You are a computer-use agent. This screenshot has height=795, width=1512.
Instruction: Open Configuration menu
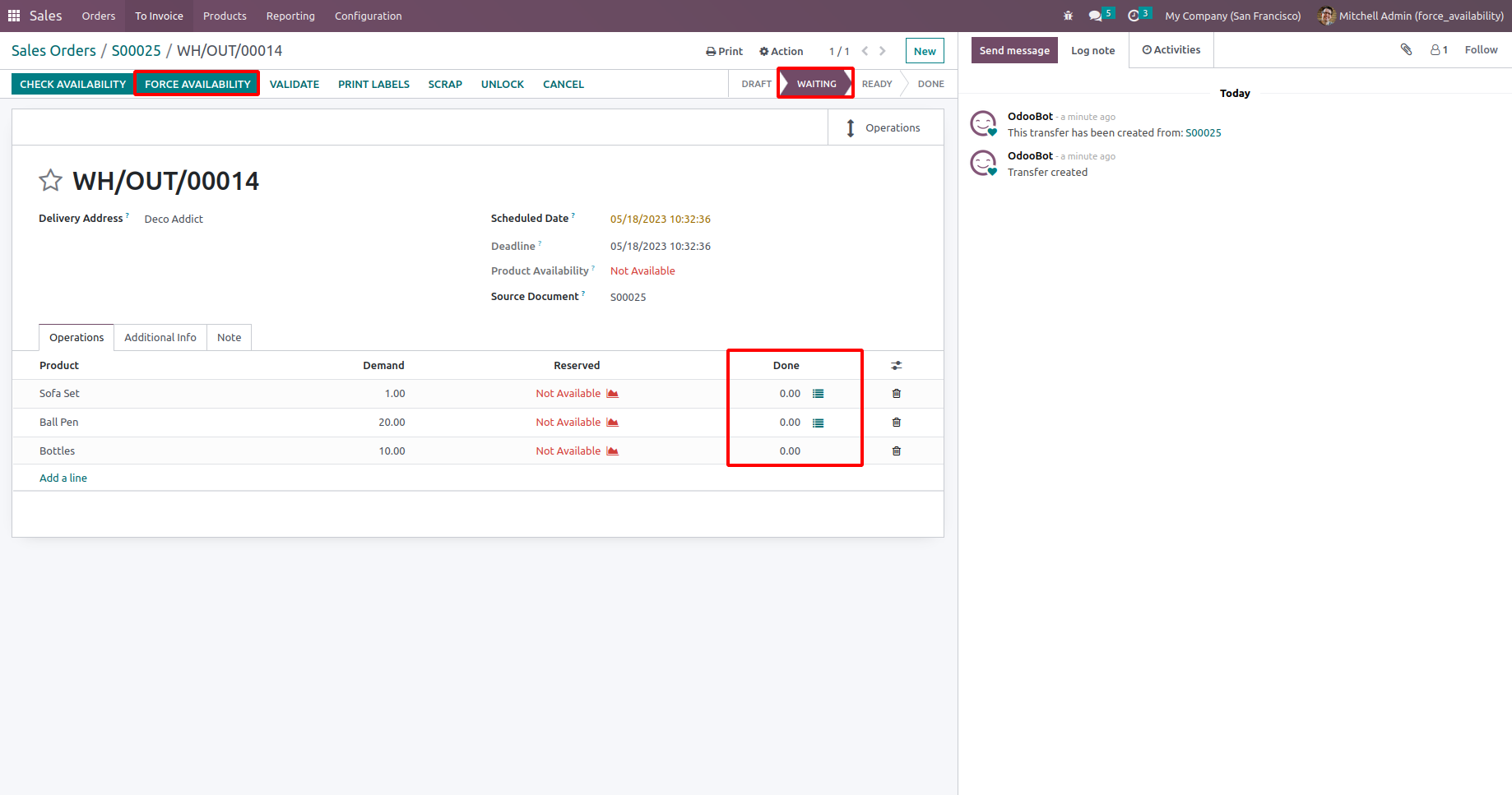(x=368, y=16)
